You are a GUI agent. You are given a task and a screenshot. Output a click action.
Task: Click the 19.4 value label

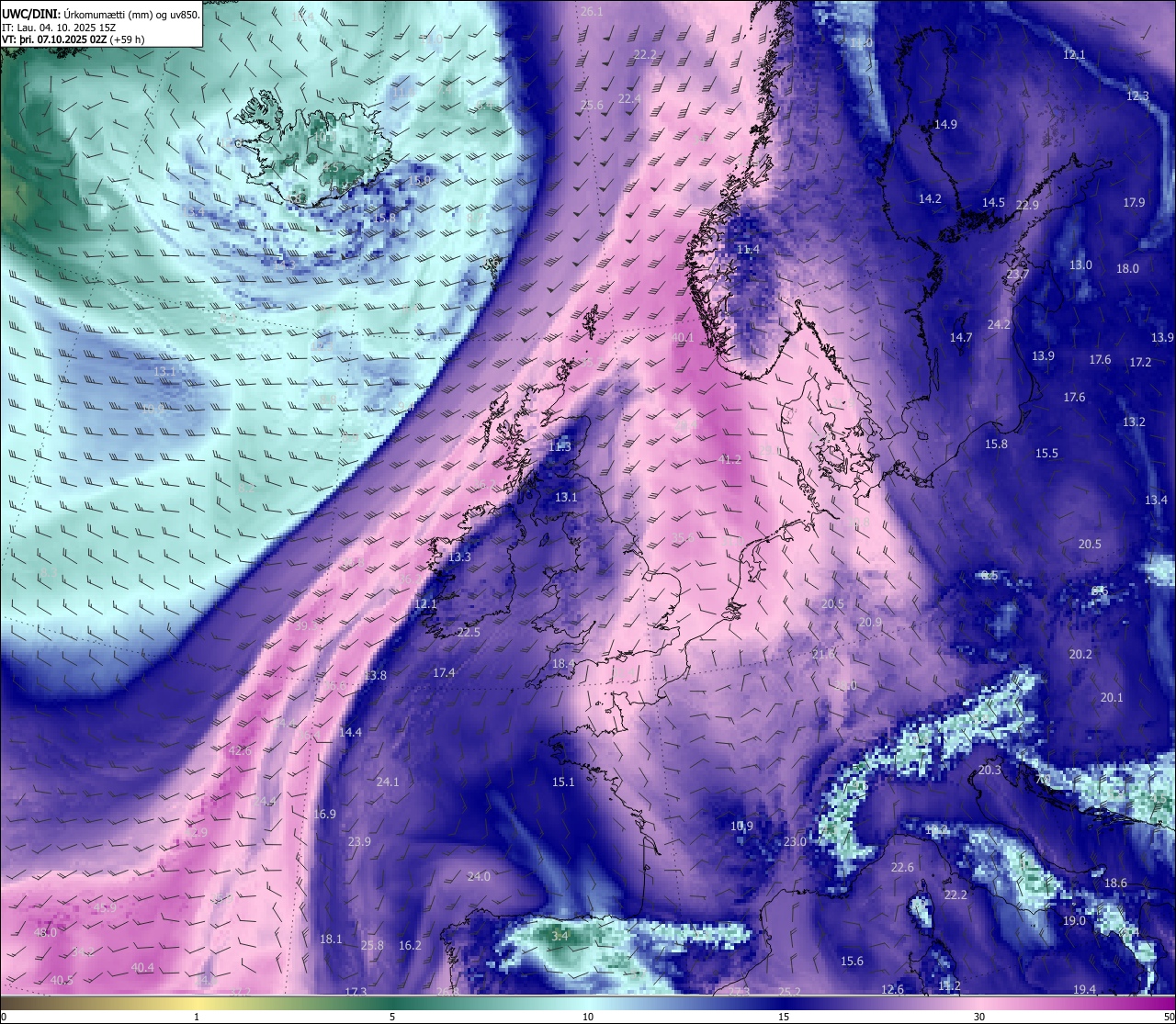1084,990
